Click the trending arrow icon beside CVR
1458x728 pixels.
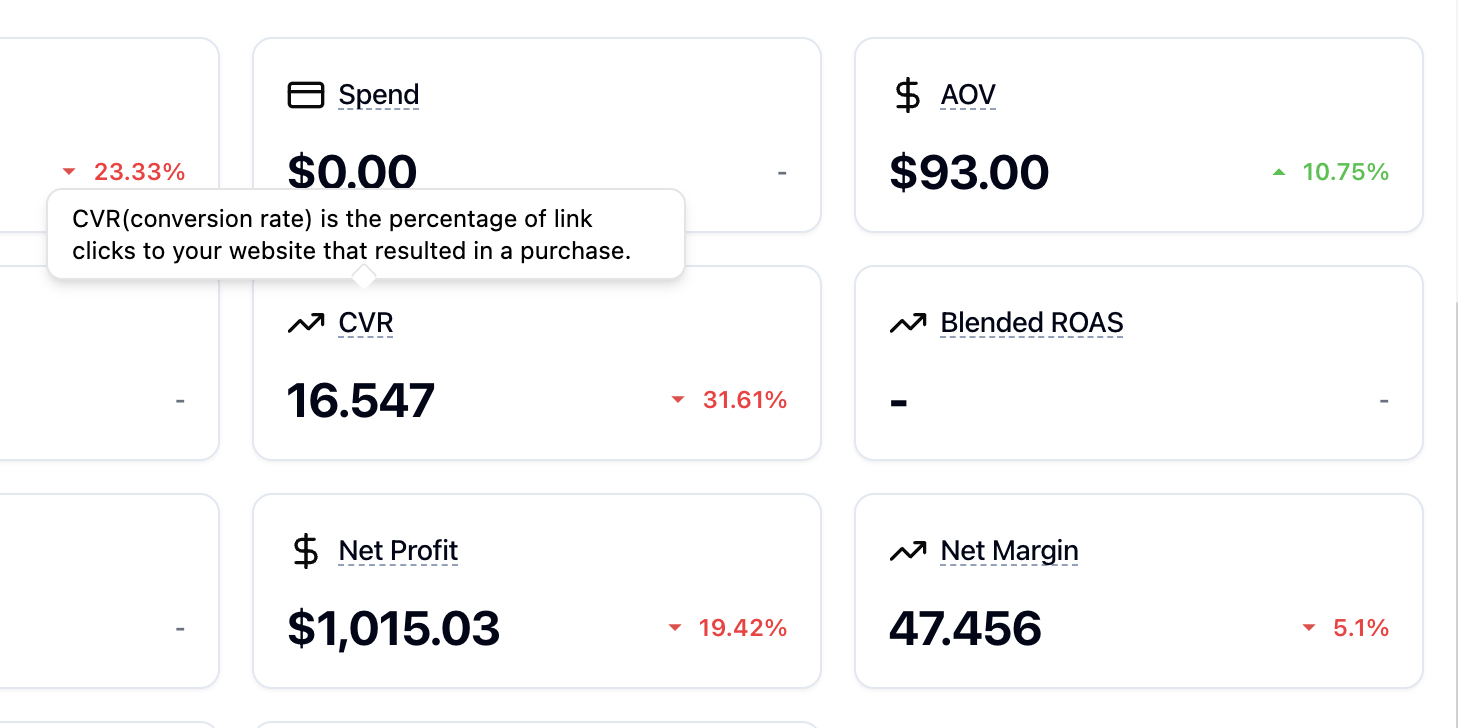(x=306, y=323)
